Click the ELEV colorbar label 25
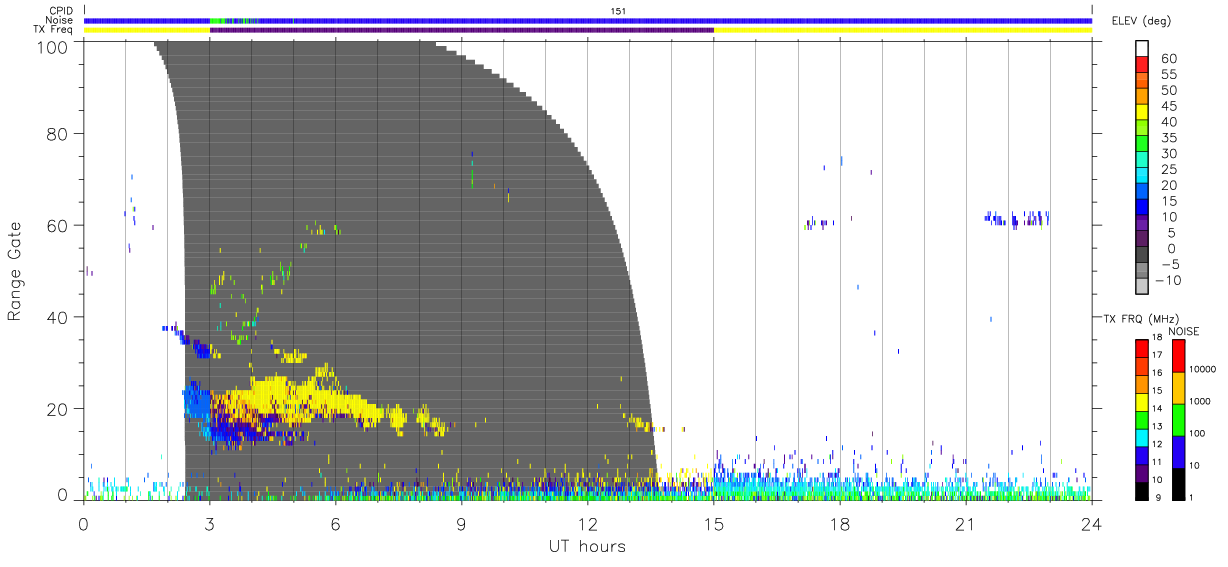The width and height of the screenshot is (1228, 567). pos(1168,169)
